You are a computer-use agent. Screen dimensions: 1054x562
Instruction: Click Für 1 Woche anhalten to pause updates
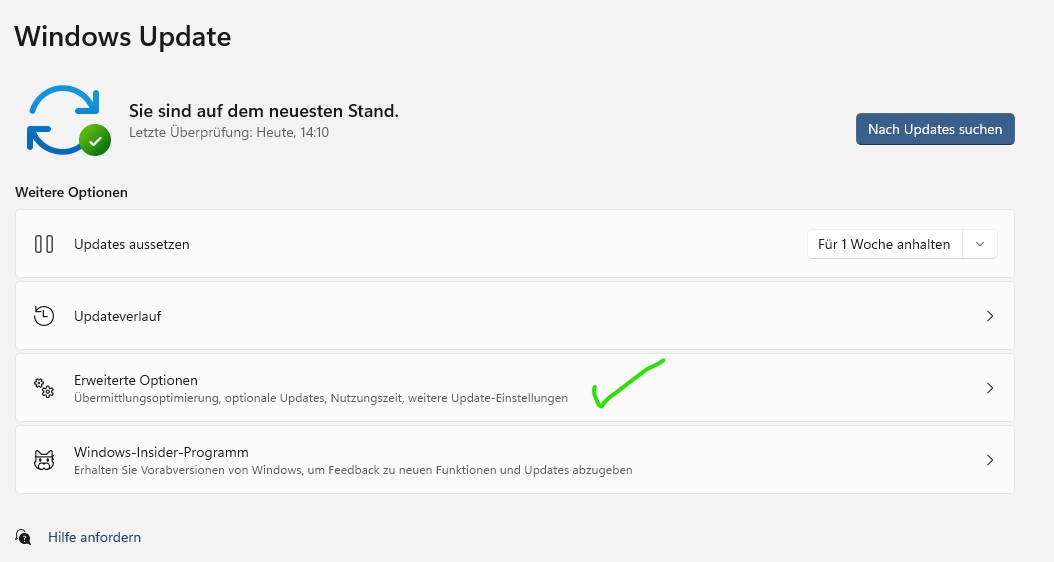click(x=885, y=244)
